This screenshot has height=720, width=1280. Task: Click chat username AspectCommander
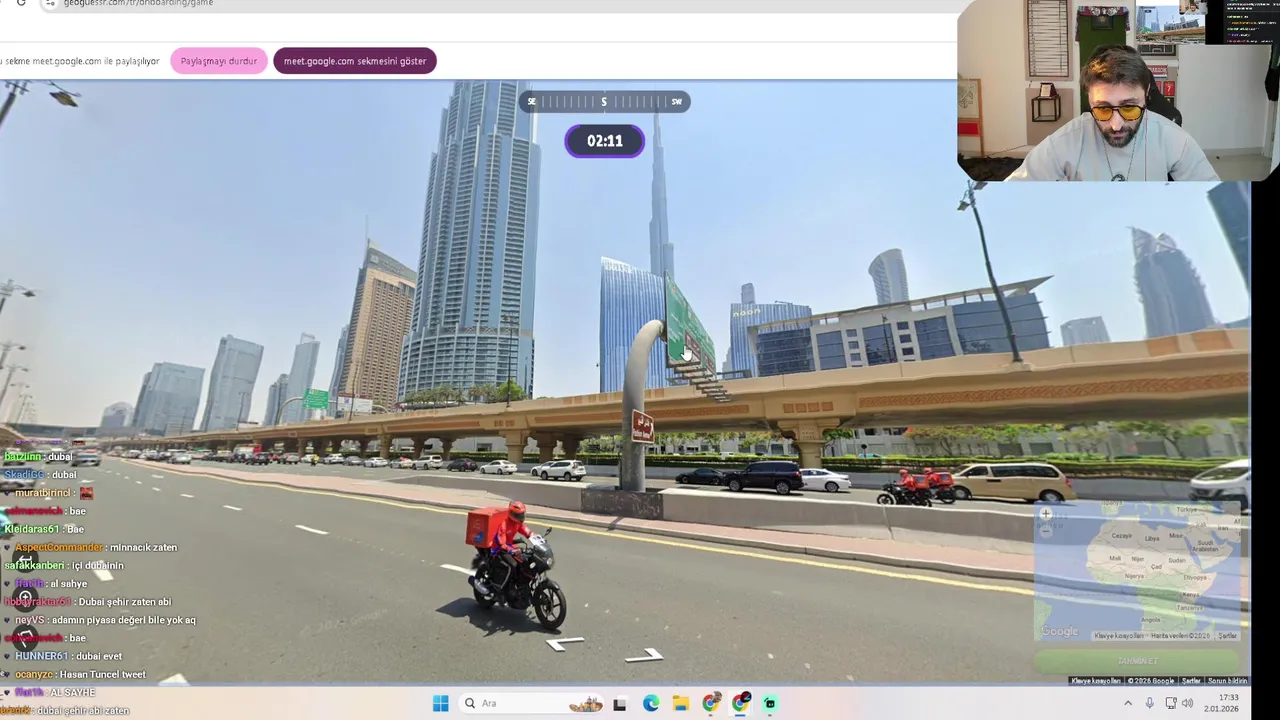58,547
